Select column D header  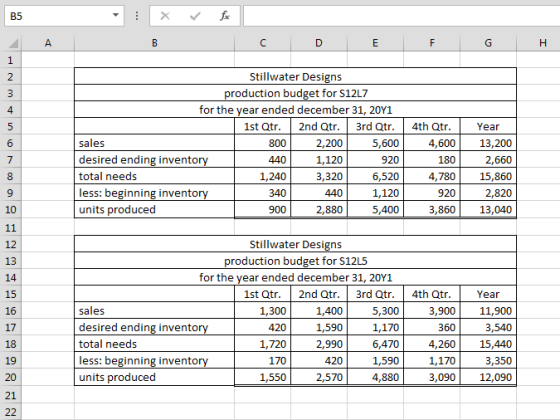(x=319, y=43)
